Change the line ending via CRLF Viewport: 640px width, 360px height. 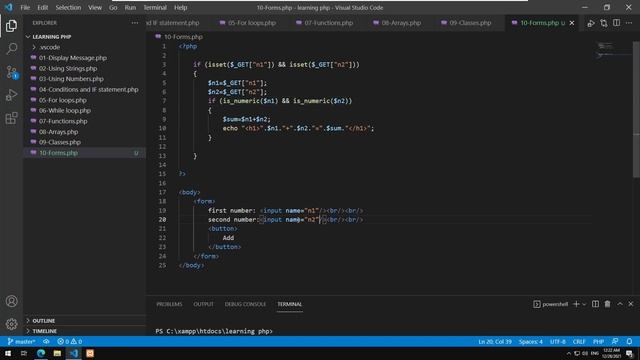click(579, 342)
